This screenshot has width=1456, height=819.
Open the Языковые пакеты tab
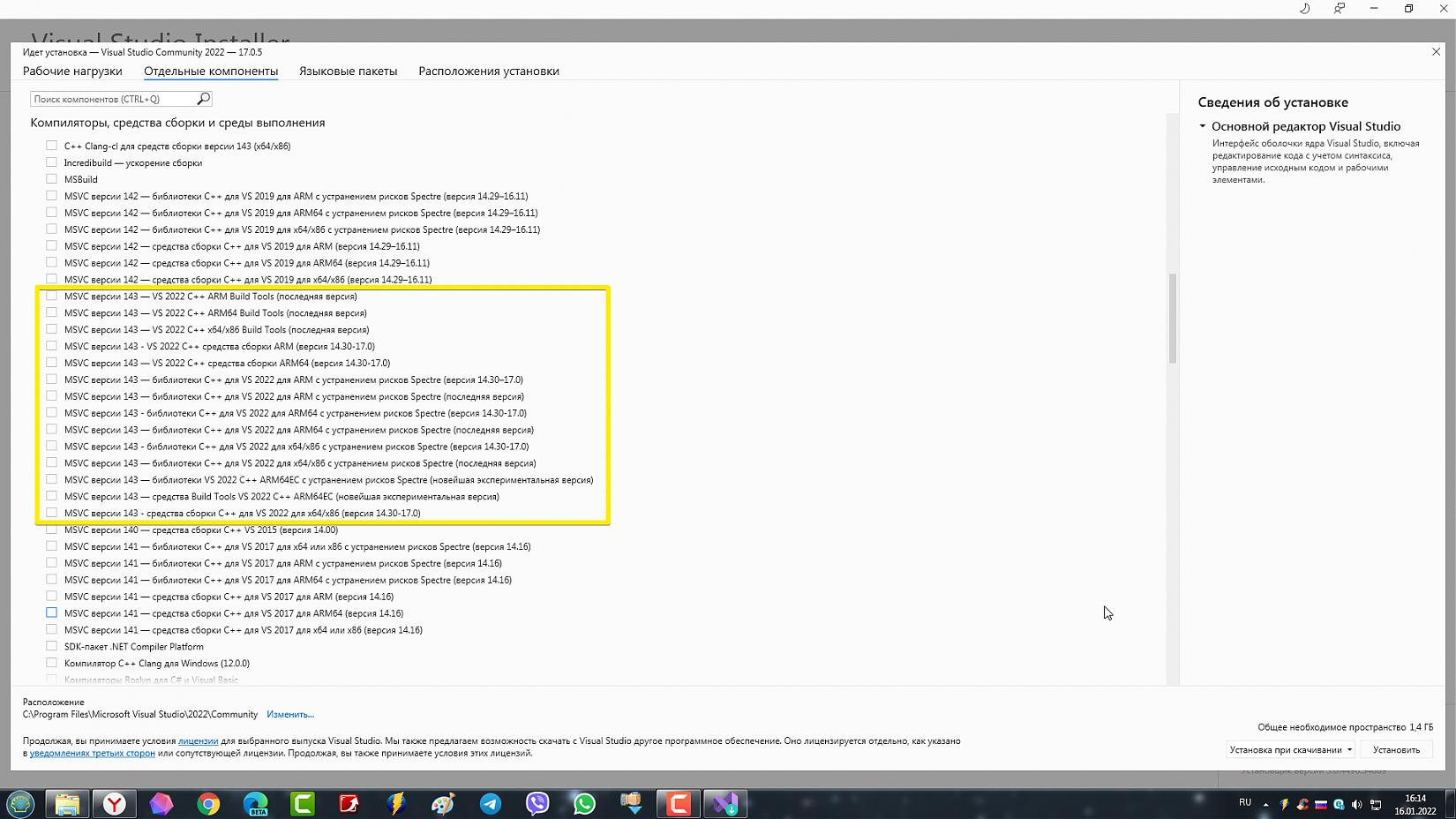tap(349, 71)
